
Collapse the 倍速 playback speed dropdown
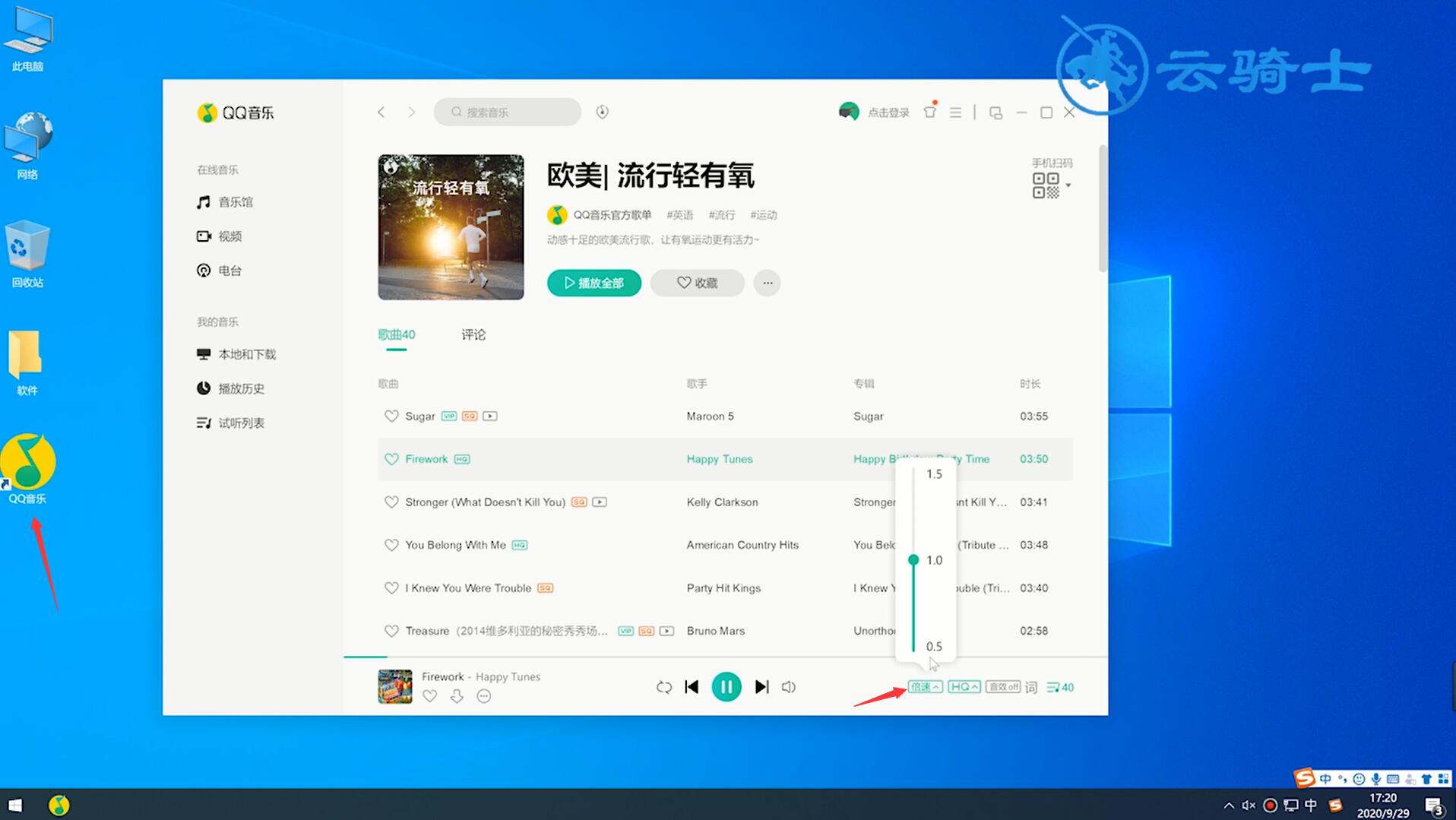(926, 687)
